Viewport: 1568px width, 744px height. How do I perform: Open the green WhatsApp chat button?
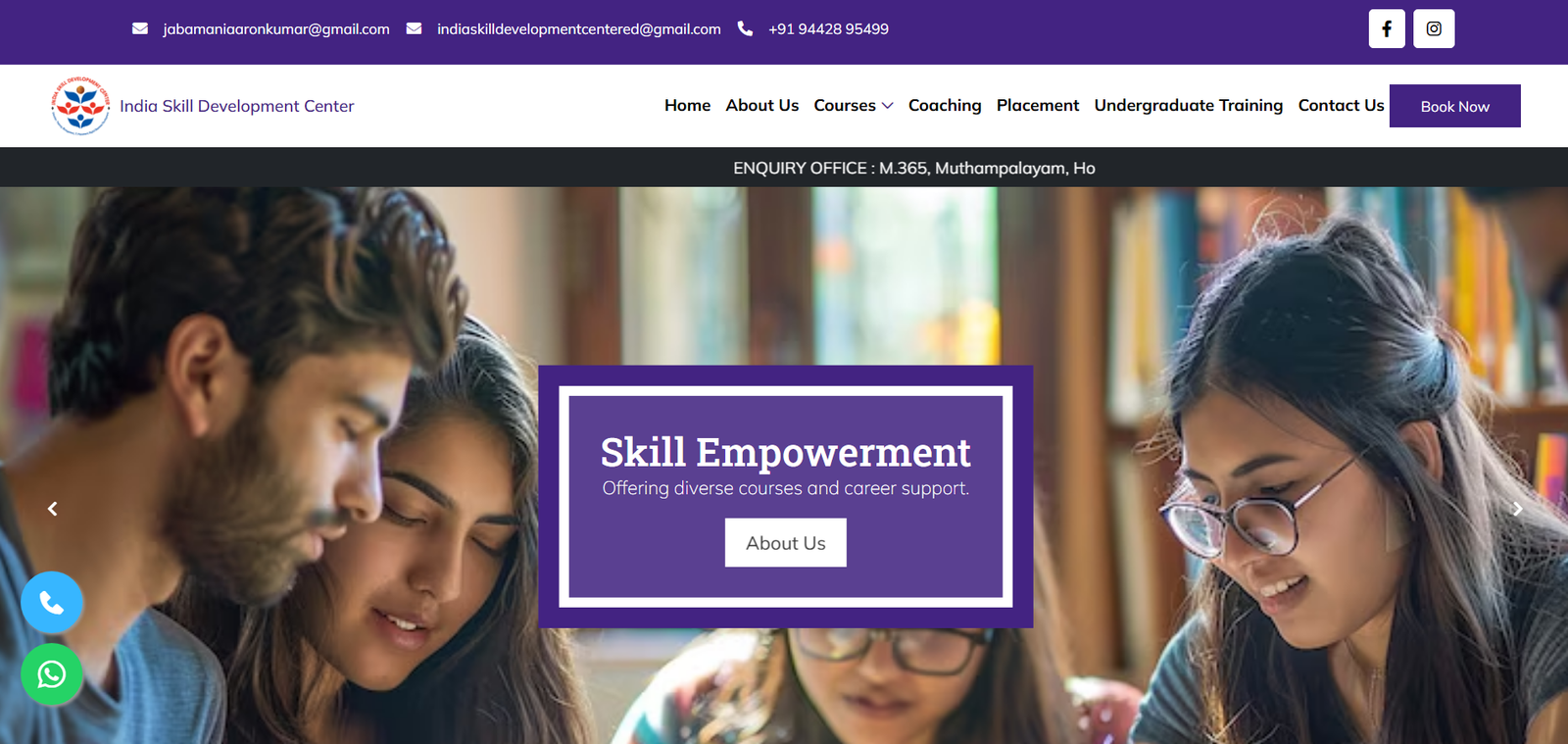(x=52, y=674)
